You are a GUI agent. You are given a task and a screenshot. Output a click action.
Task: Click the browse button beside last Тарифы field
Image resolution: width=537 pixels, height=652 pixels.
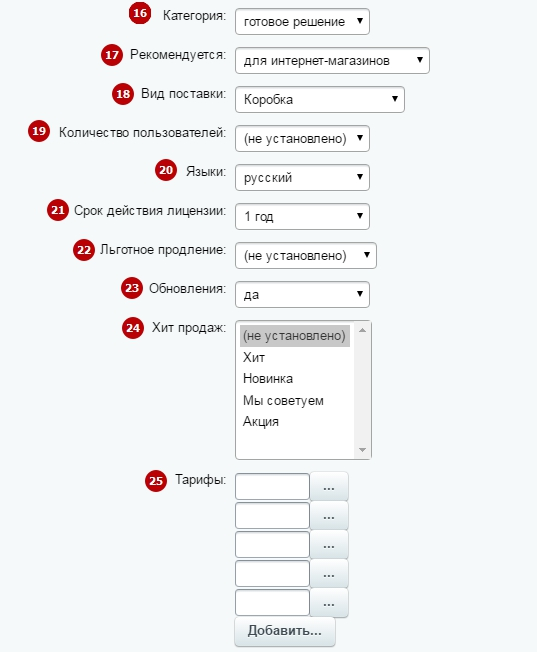(x=329, y=603)
